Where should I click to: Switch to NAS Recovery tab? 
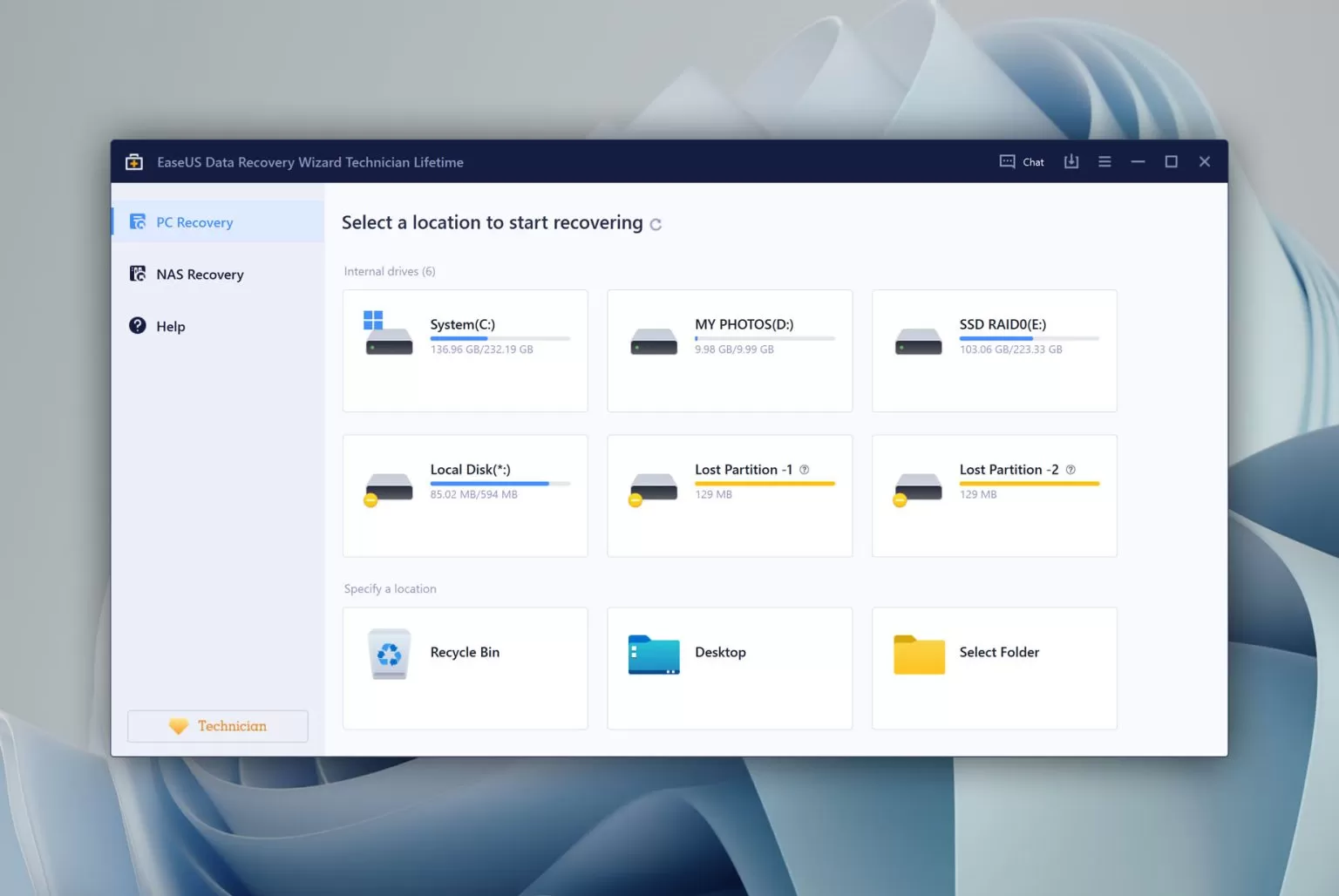(218, 274)
